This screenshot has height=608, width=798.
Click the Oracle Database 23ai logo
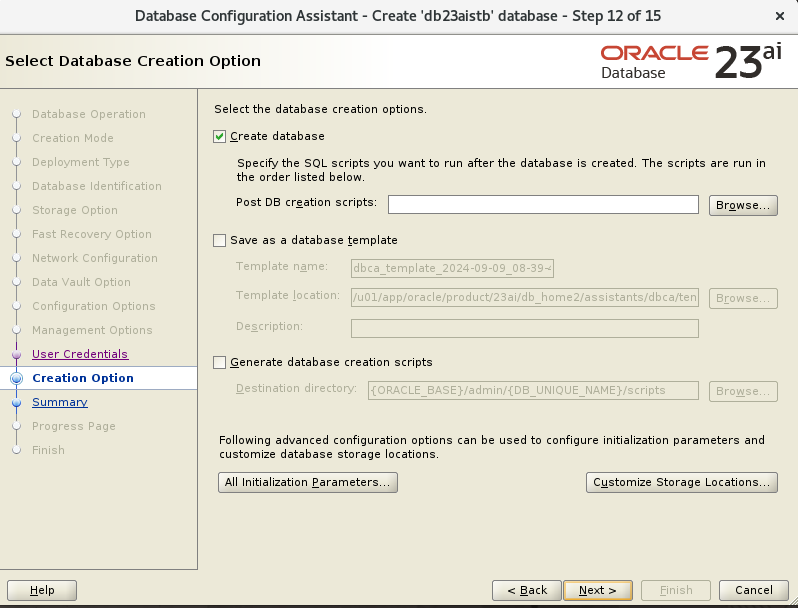691,62
